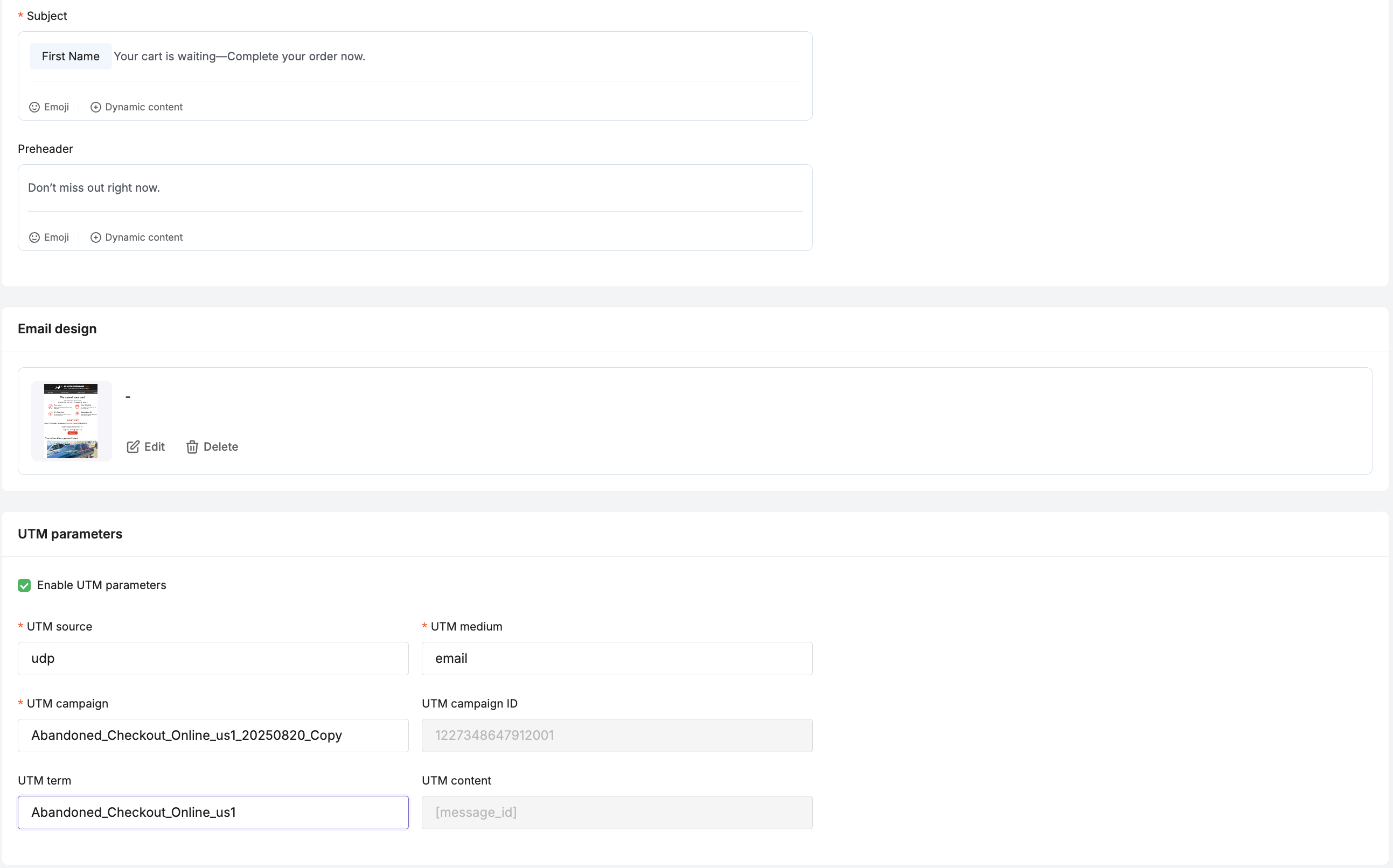Click the UTM term input field
1393x868 pixels.
click(x=213, y=813)
